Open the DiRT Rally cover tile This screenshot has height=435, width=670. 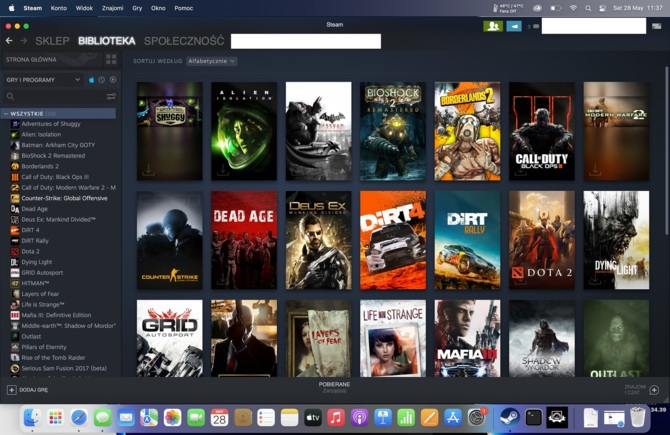pyautogui.click(x=467, y=240)
